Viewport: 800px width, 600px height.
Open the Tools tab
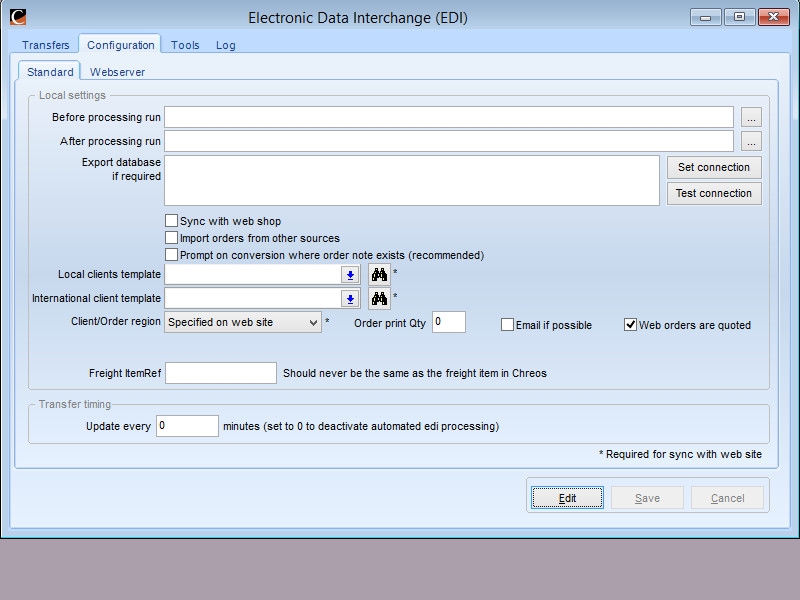click(x=185, y=45)
